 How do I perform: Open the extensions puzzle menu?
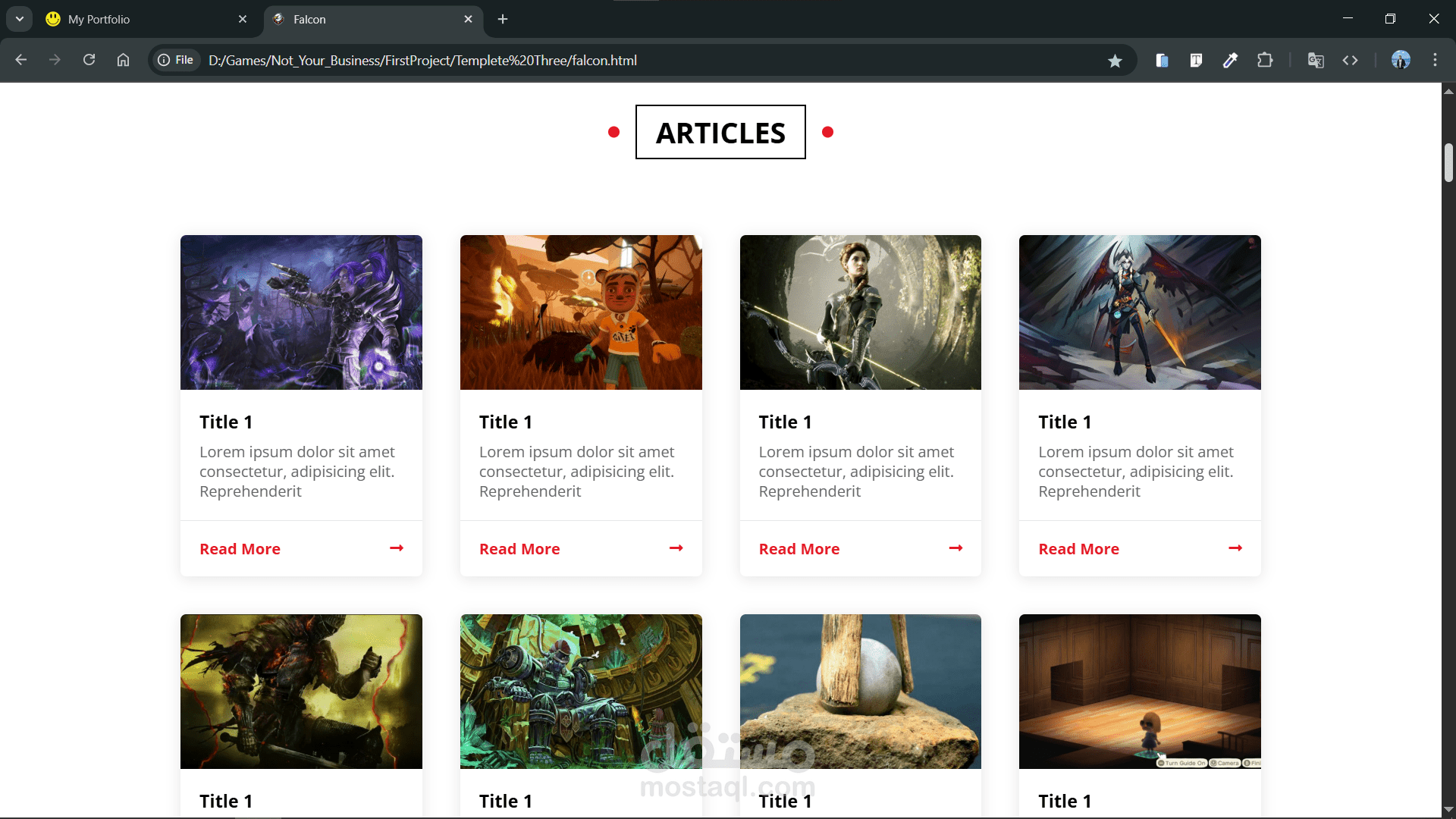(1265, 60)
